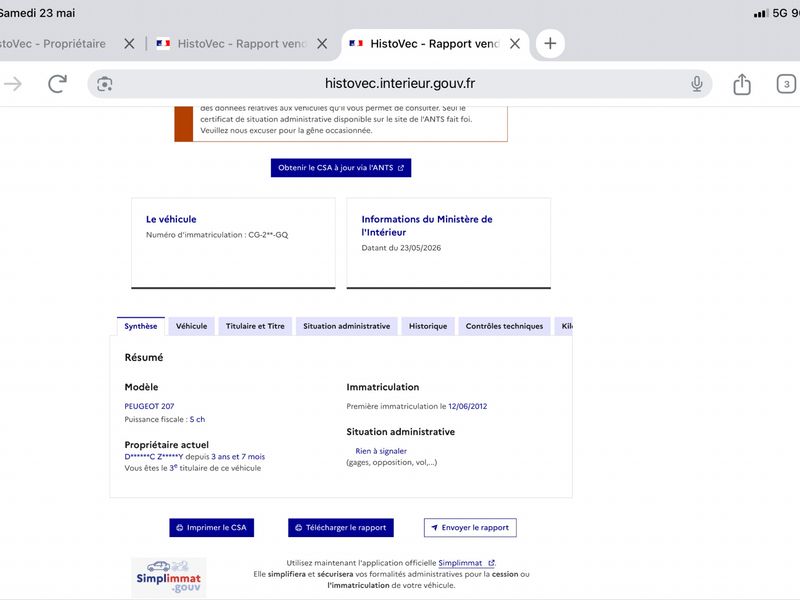Screen dimensions: 800x600
Task: Switch to the HistoVec - Propriétaire tab
Action: (x=53, y=44)
